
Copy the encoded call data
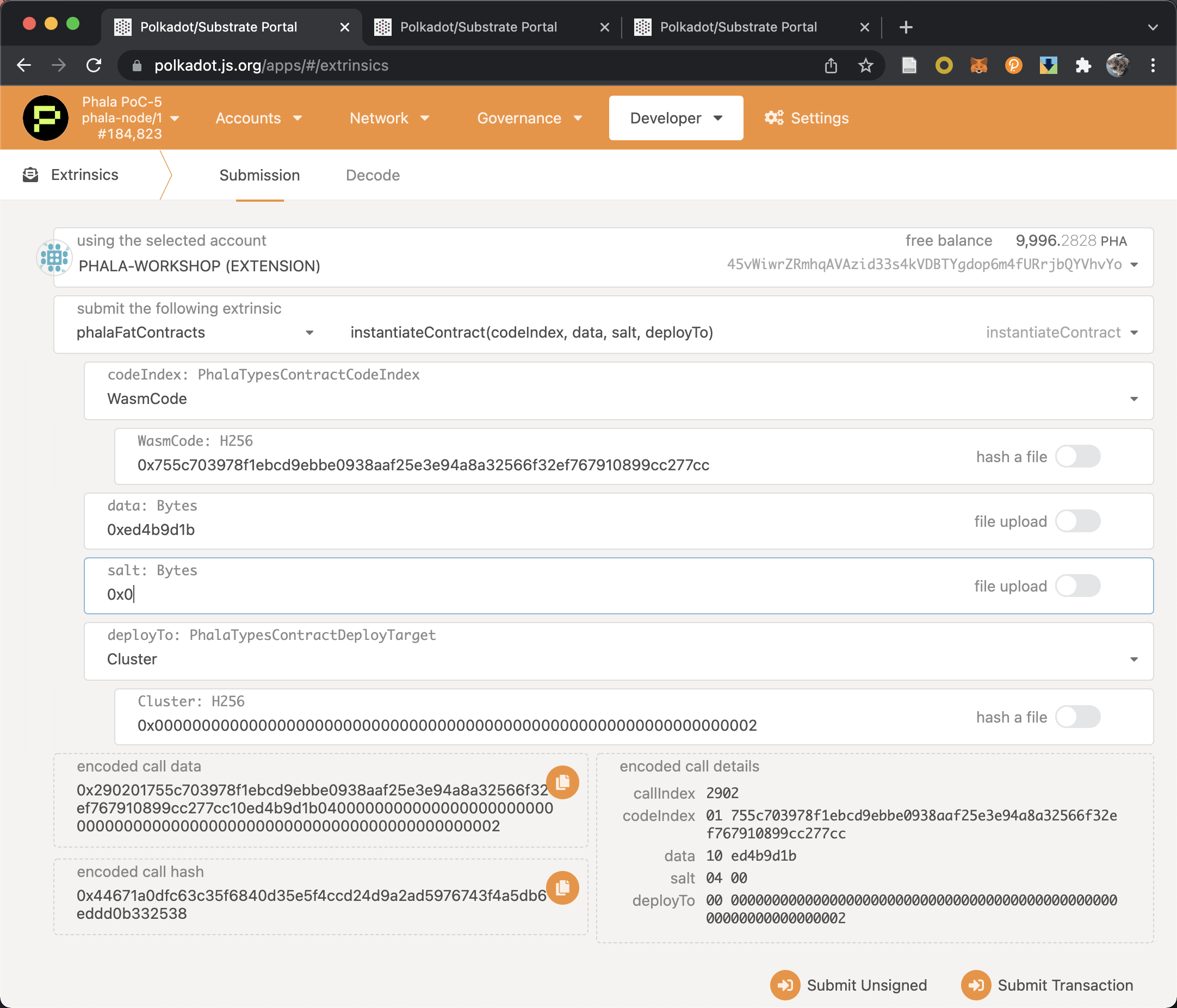pos(562,782)
